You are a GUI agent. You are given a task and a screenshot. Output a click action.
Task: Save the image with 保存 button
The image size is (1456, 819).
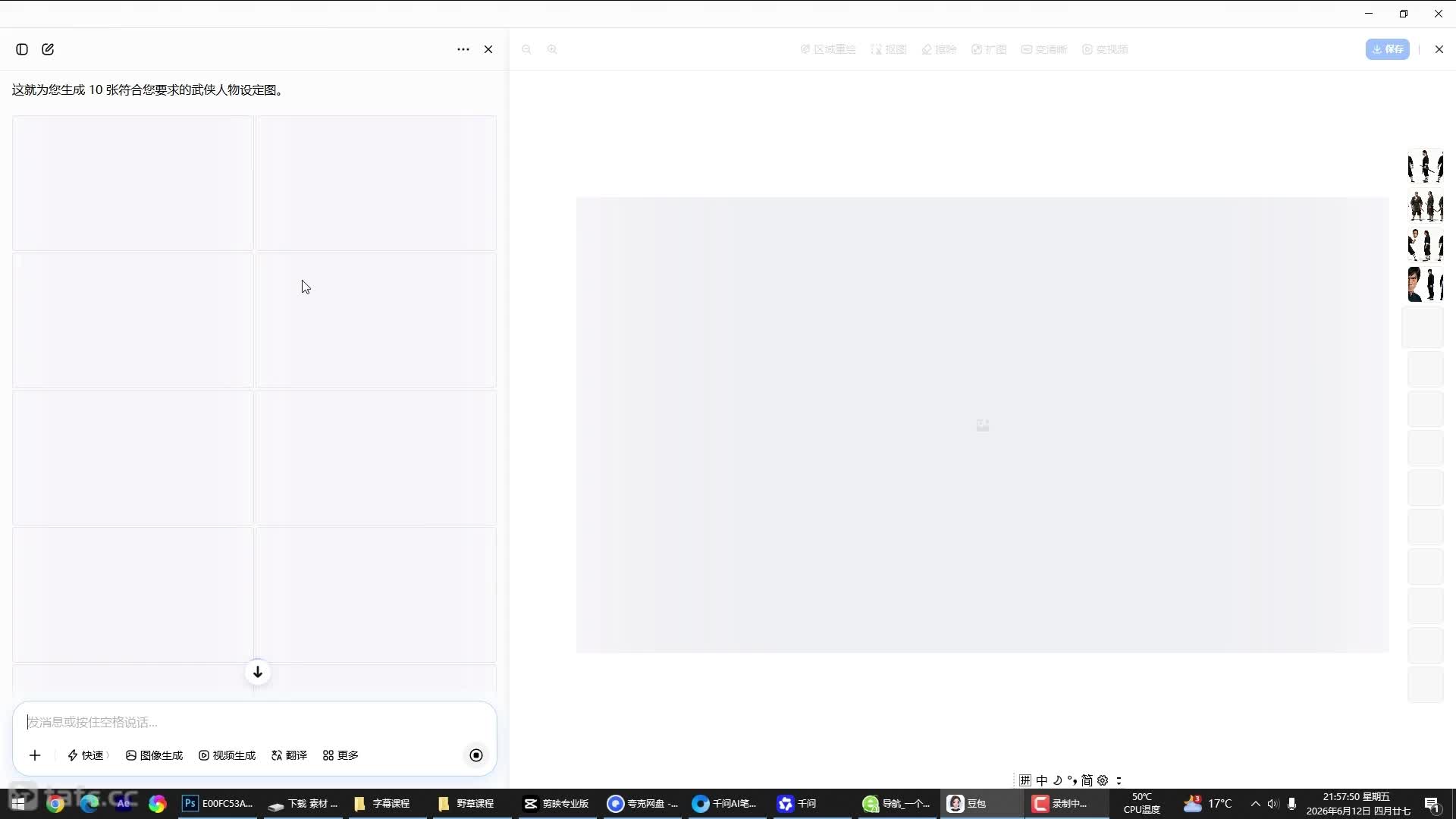click(x=1388, y=49)
